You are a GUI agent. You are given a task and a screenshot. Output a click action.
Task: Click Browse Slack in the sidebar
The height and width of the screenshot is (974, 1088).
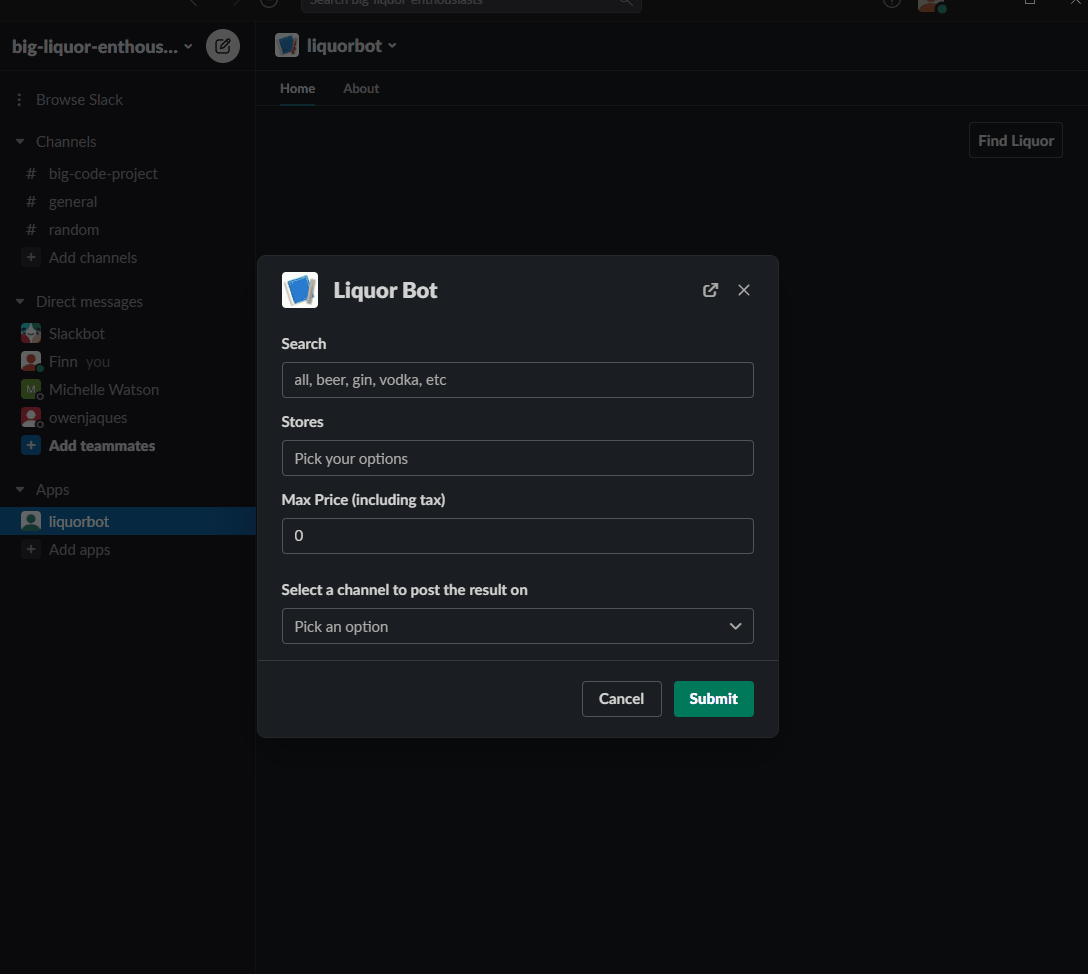(x=79, y=100)
